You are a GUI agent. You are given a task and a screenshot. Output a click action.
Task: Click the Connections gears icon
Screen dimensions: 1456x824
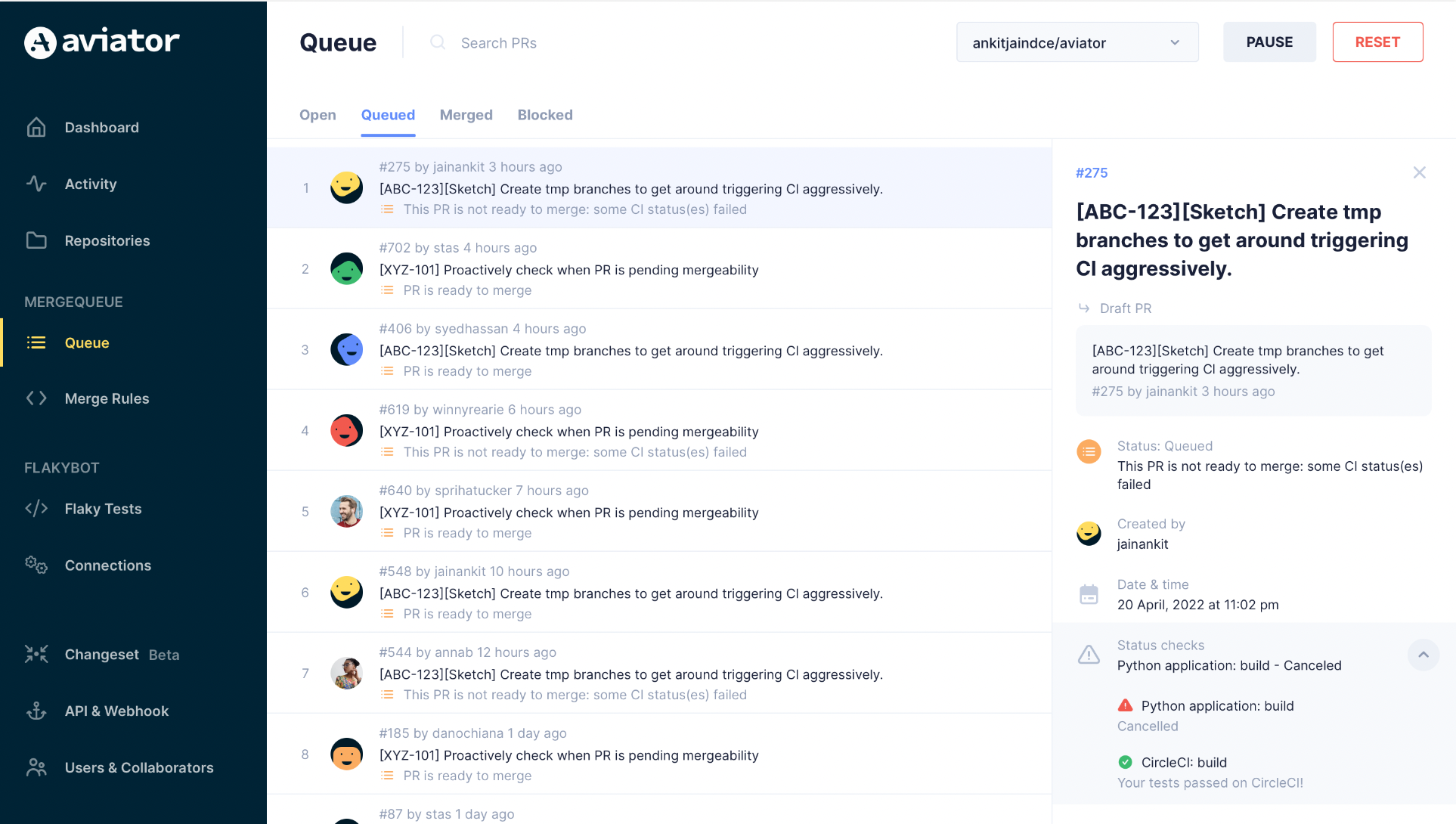pos(36,565)
